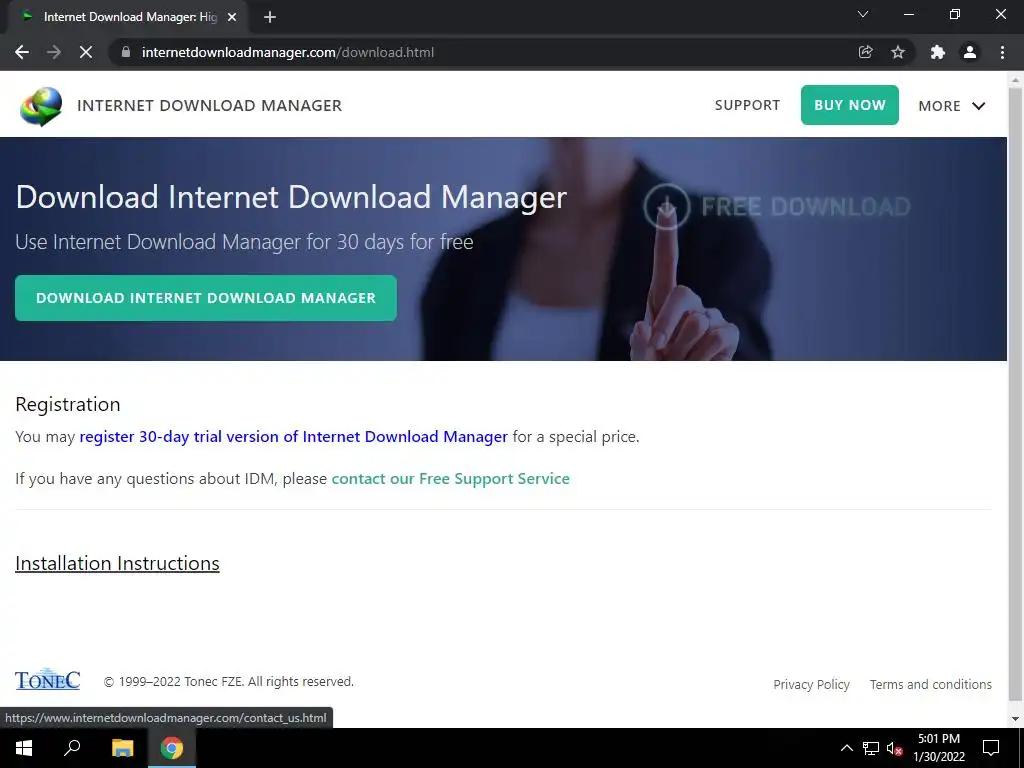Open Windows taskbar search
Viewport: 1024px width, 768px height.
tap(72, 748)
